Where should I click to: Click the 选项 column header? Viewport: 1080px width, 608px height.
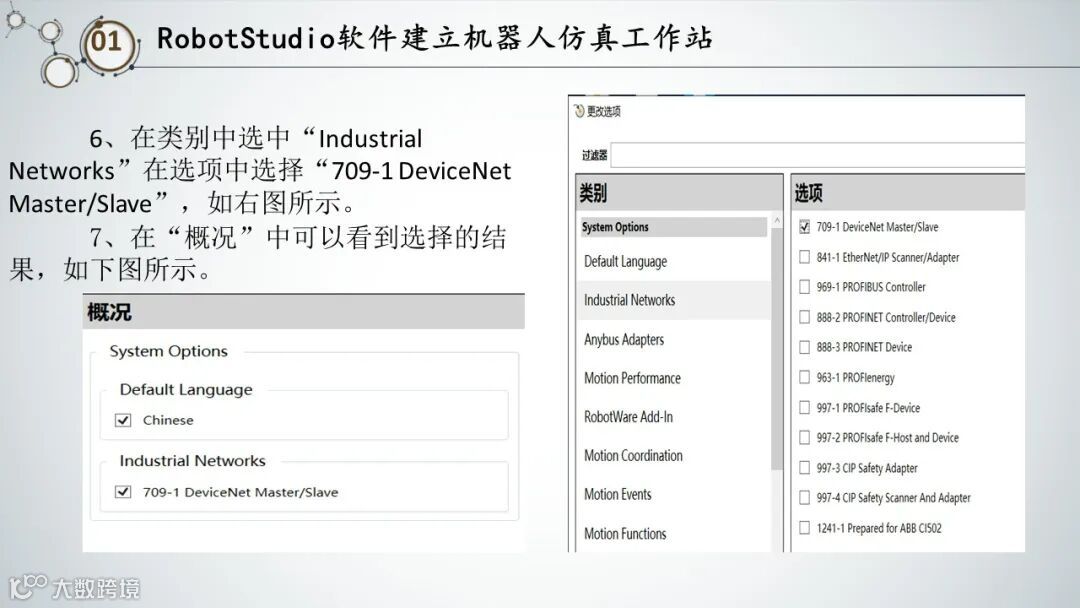(908, 193)
